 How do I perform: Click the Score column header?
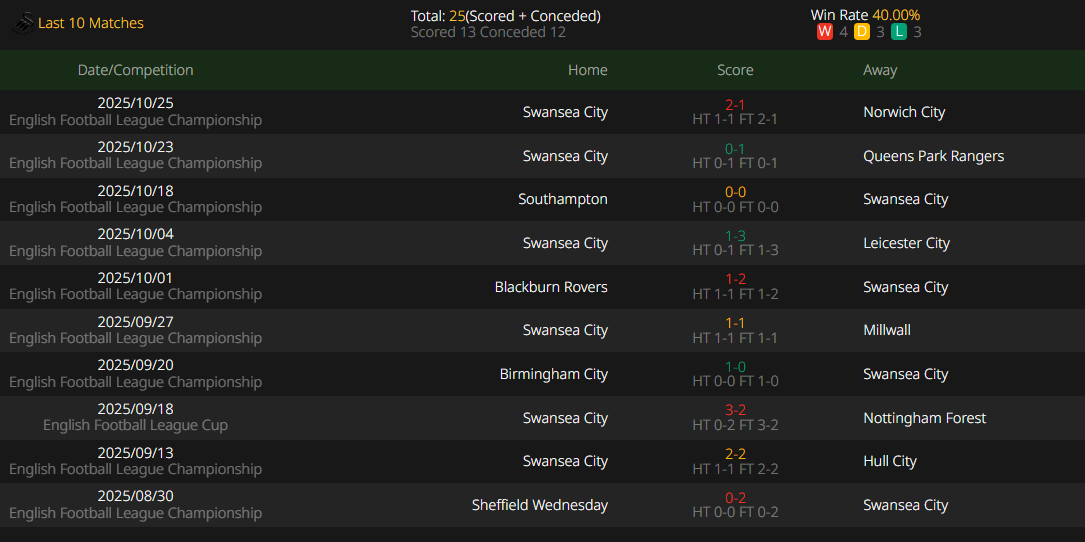pos(735,70)
